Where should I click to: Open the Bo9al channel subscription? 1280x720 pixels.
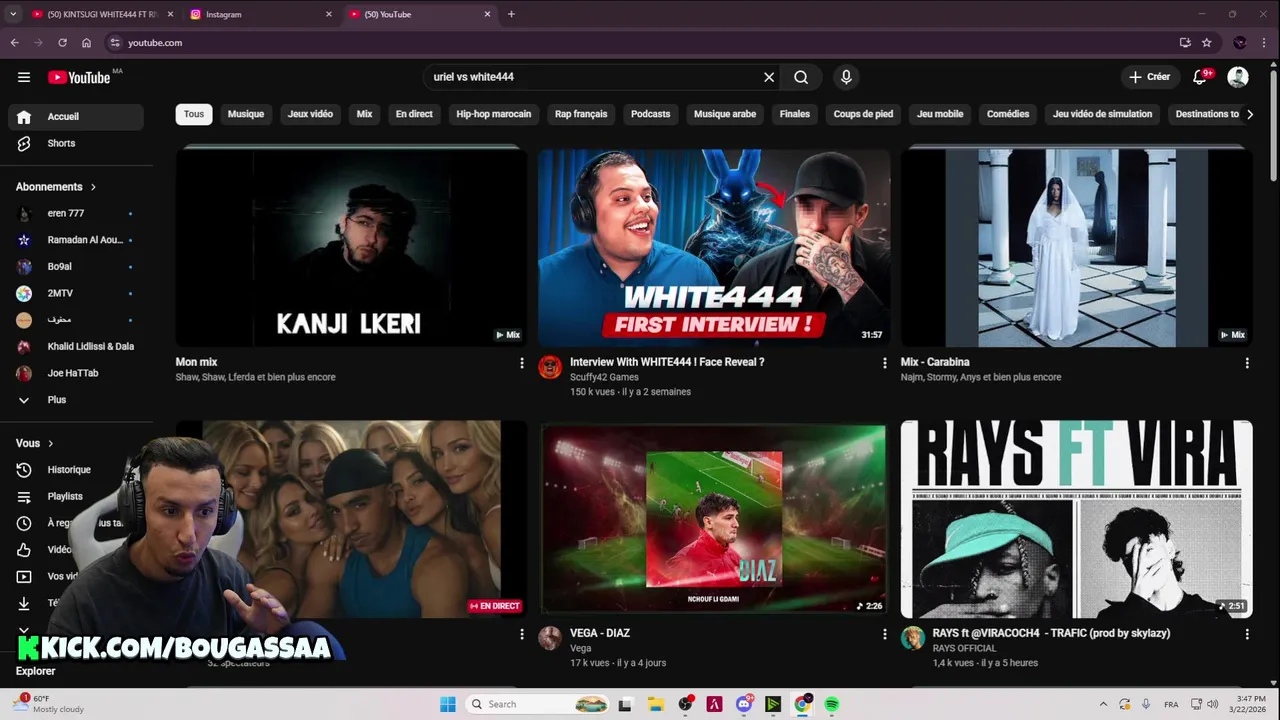point(76,267)
